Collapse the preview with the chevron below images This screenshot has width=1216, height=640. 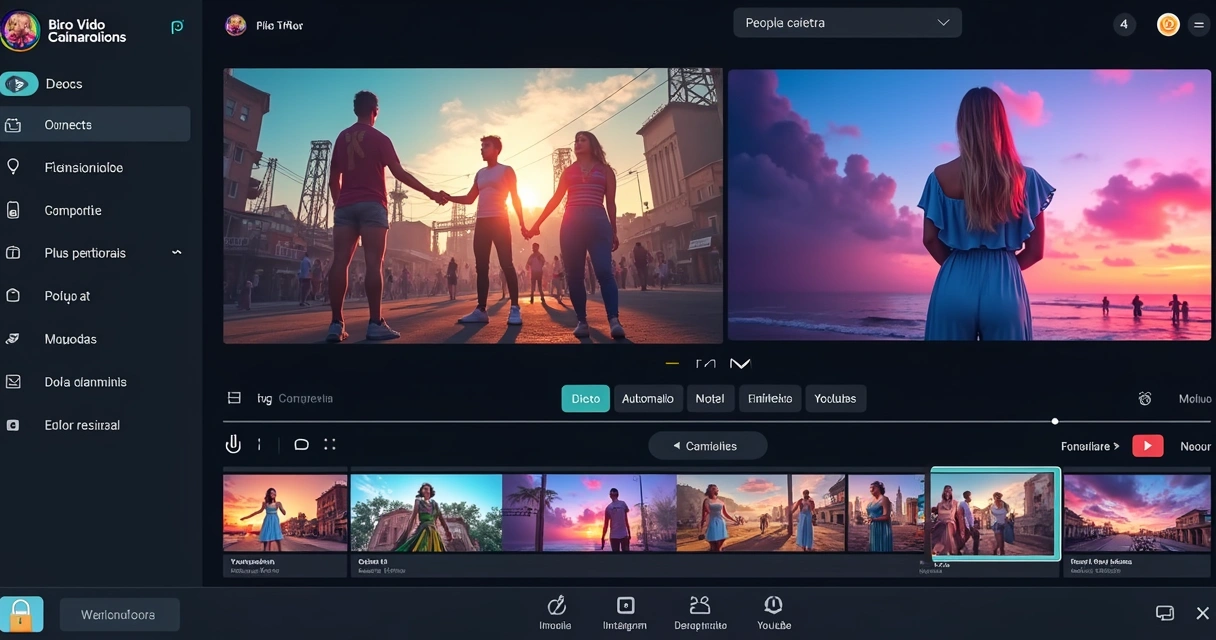[740, 363]
